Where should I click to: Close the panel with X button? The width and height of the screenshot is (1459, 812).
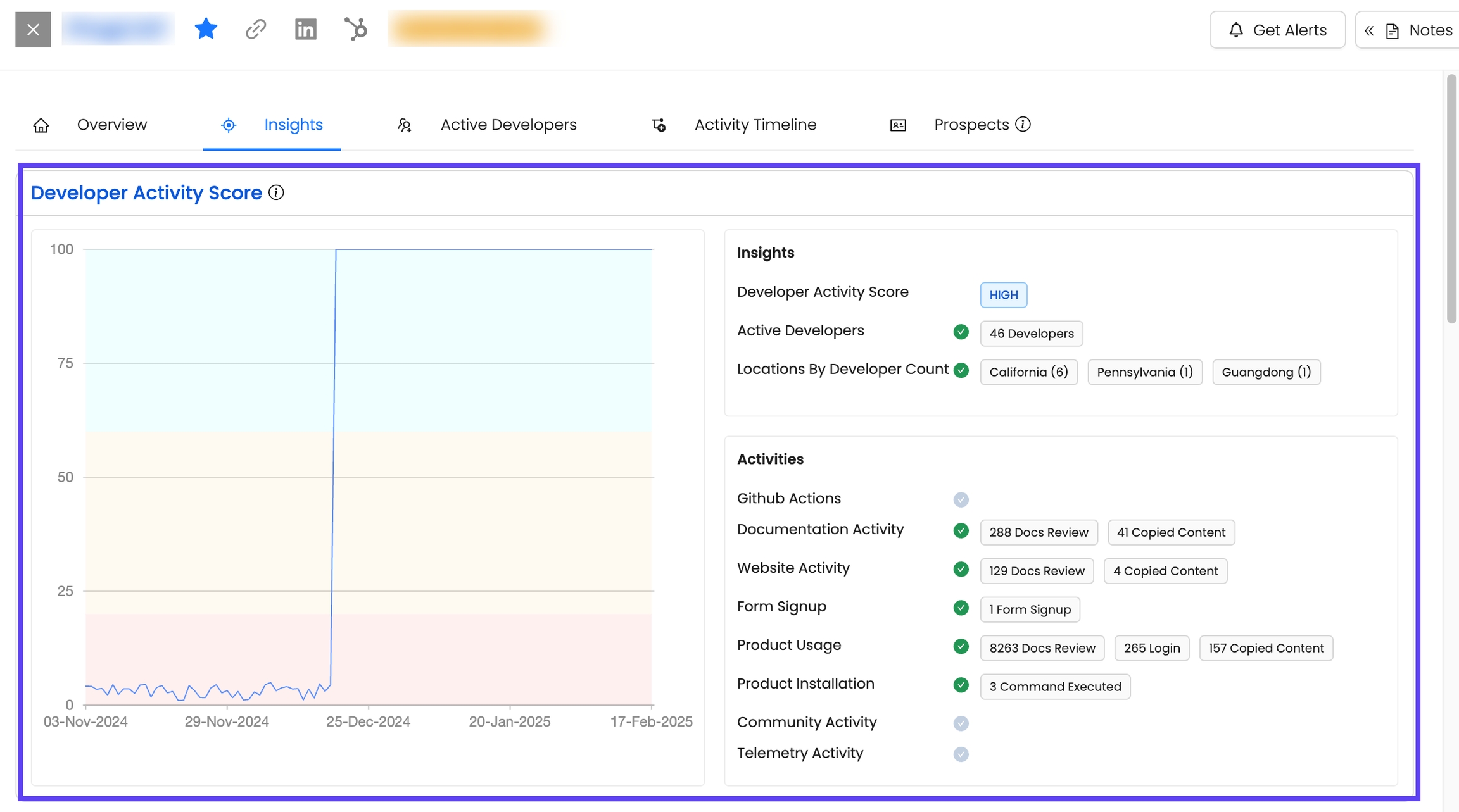[33, 29]
